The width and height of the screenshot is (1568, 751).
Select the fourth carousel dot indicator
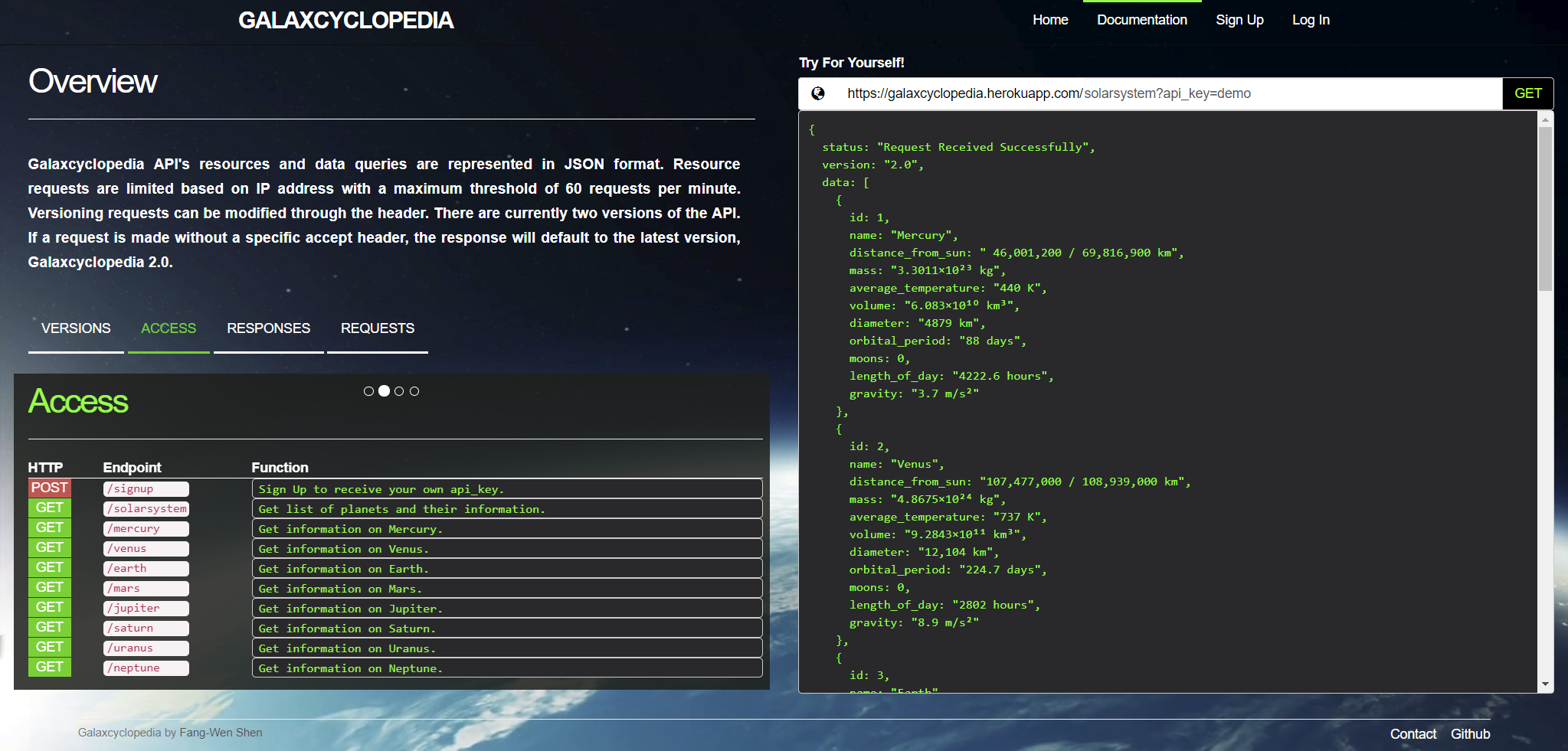click(414, 391)
